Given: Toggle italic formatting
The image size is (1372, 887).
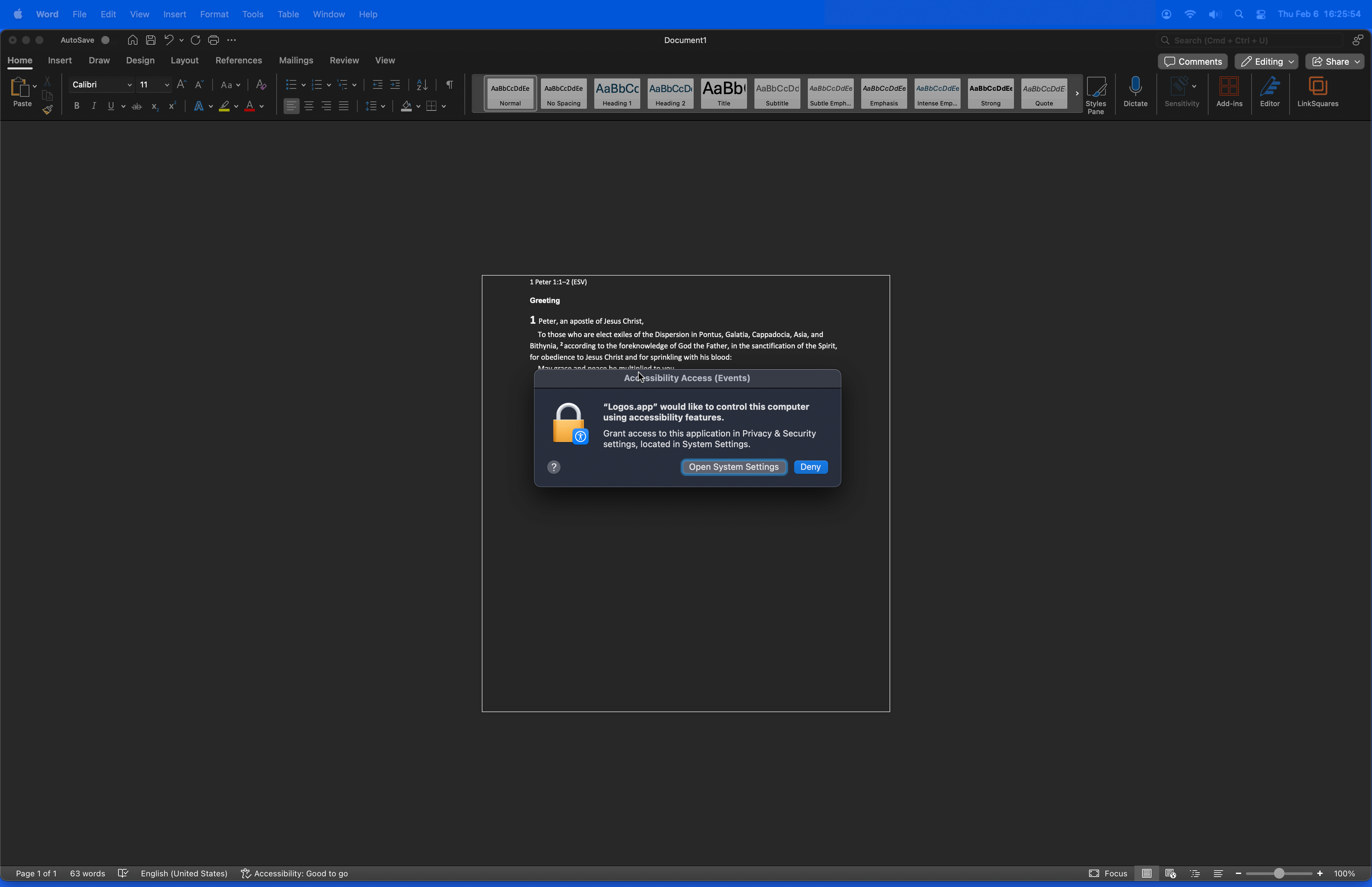Looking at the screenshot, I should [94, 106].
